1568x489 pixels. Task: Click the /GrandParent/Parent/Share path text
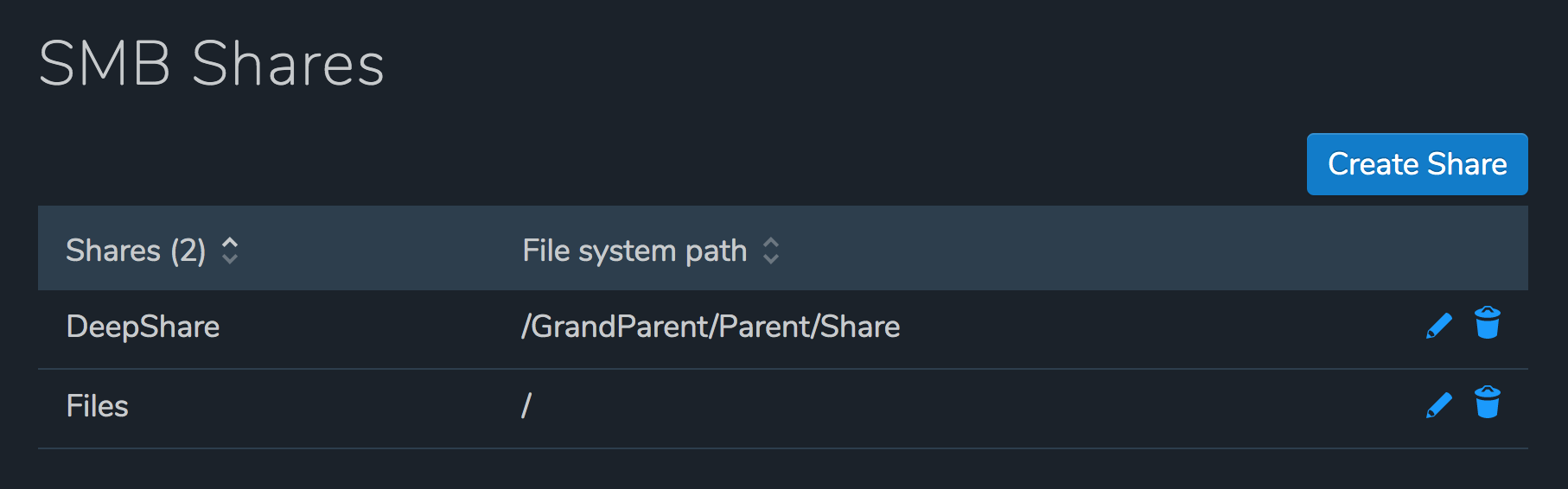(x=711, y=327)
